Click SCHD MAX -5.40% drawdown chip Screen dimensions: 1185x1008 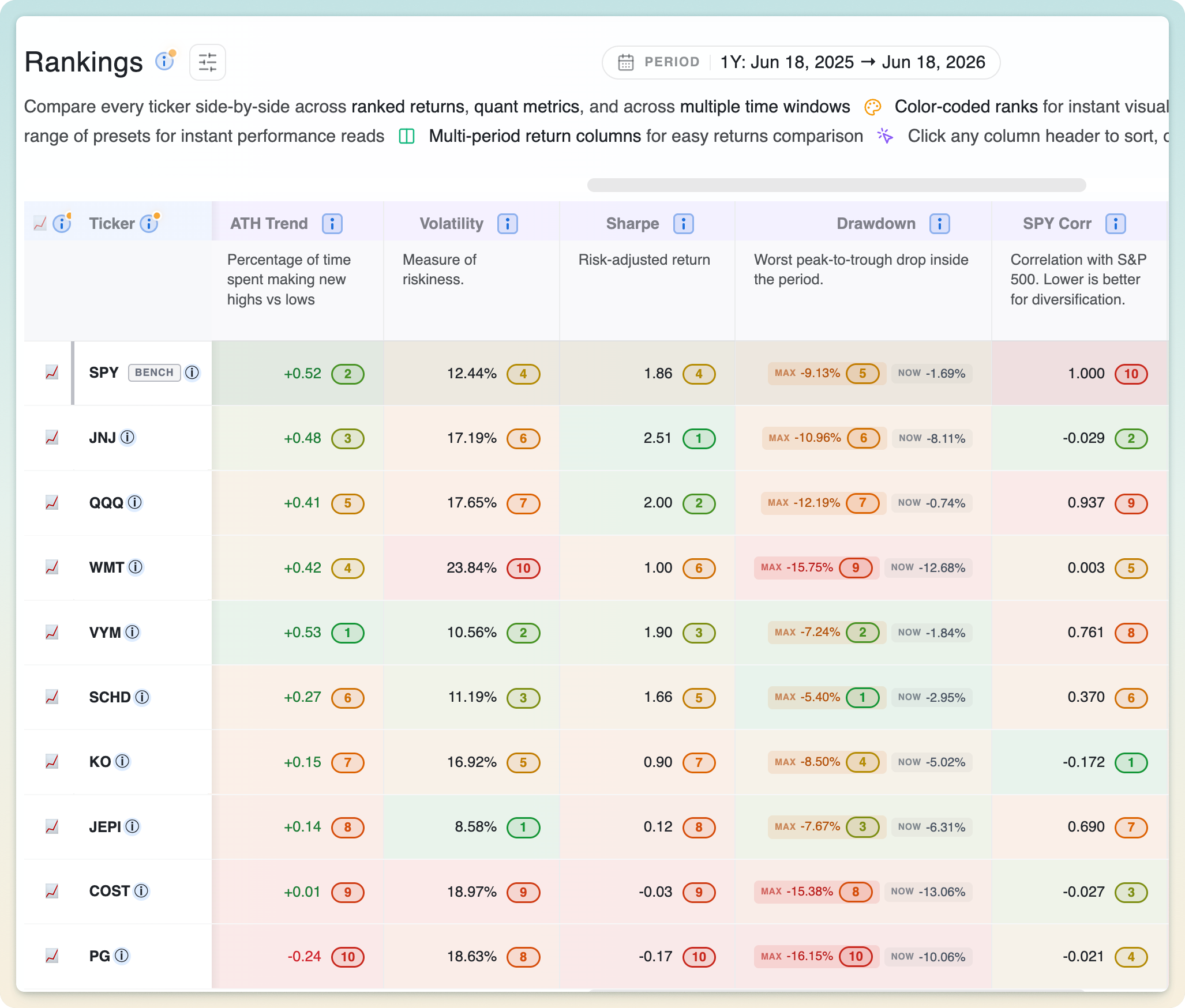point(826,697)
